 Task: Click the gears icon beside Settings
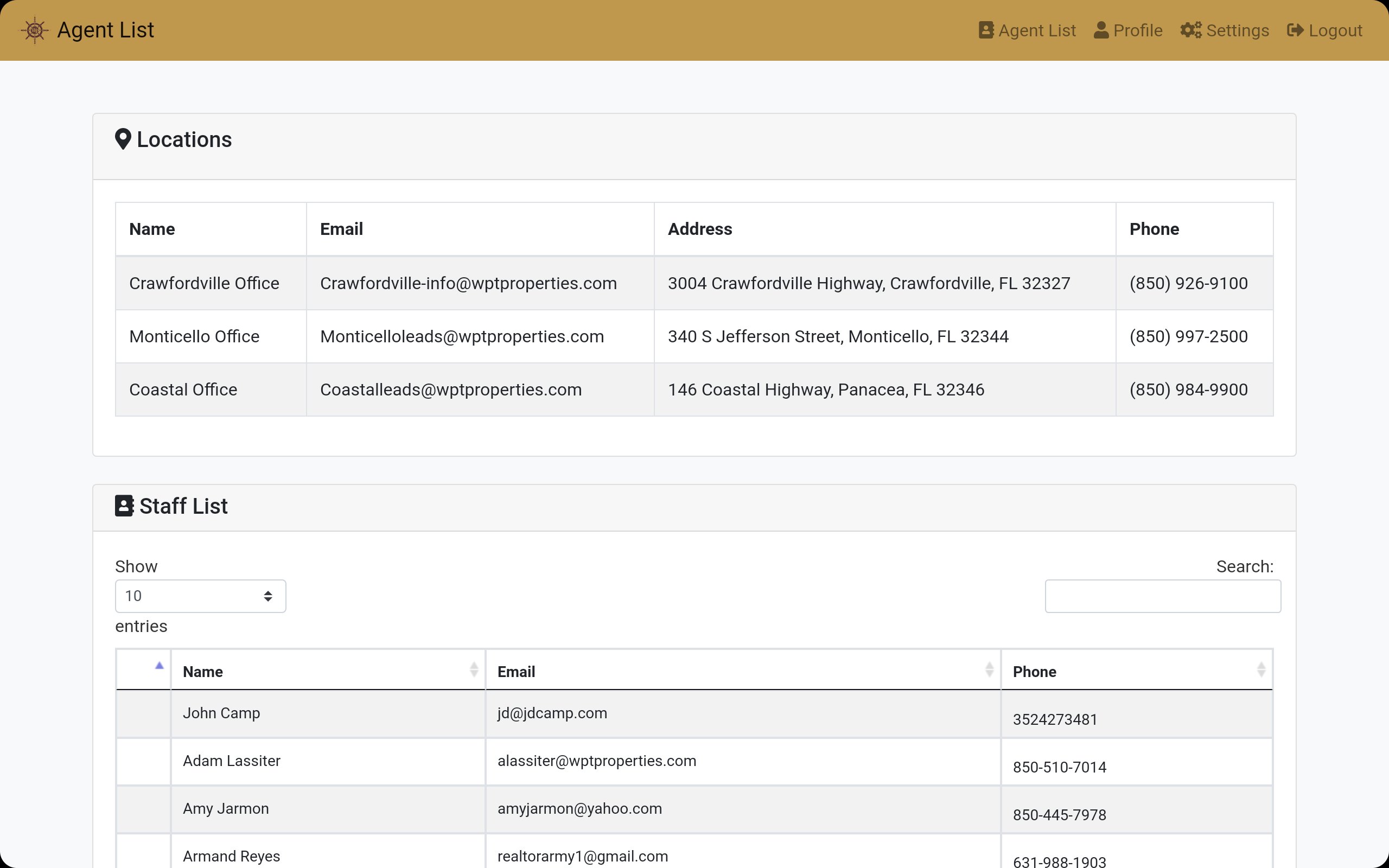(1190, 30)
